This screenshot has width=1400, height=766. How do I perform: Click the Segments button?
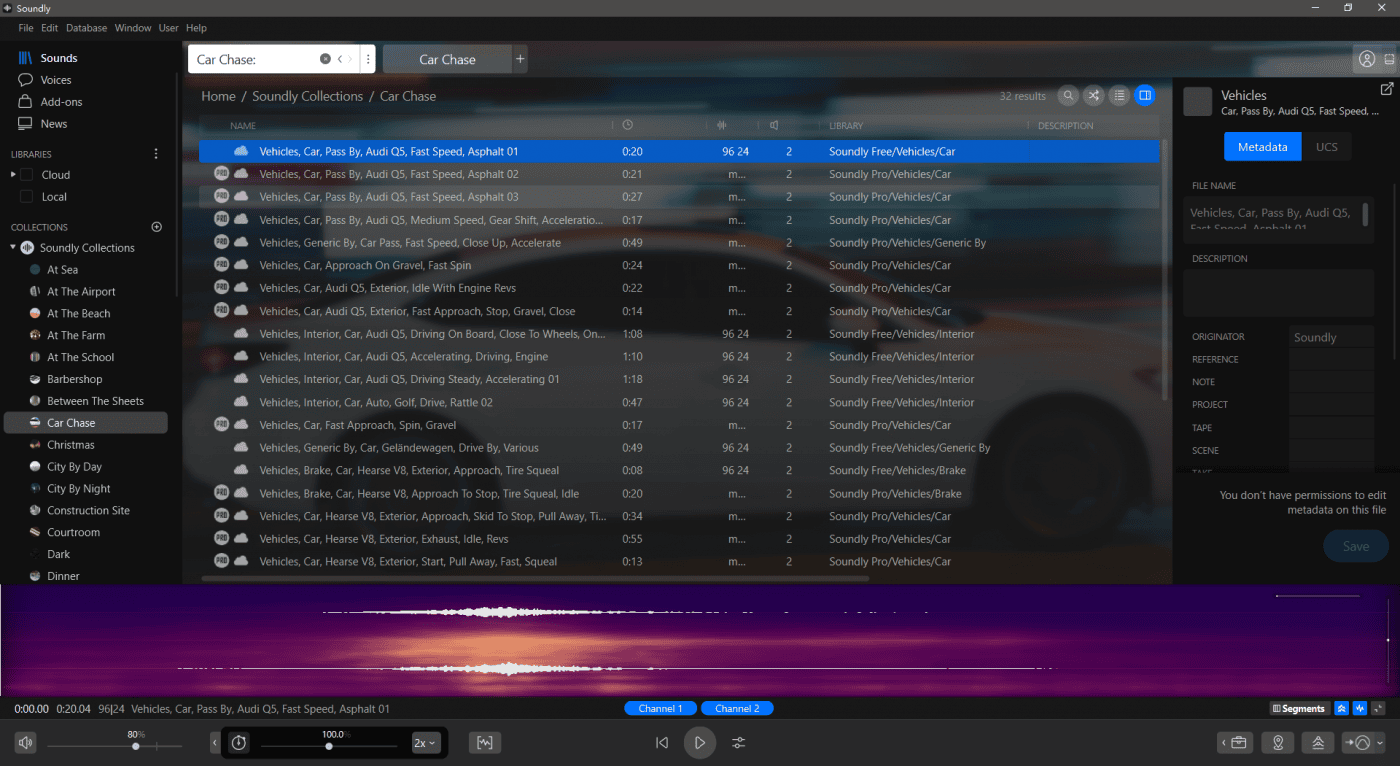click(1298, 709)
